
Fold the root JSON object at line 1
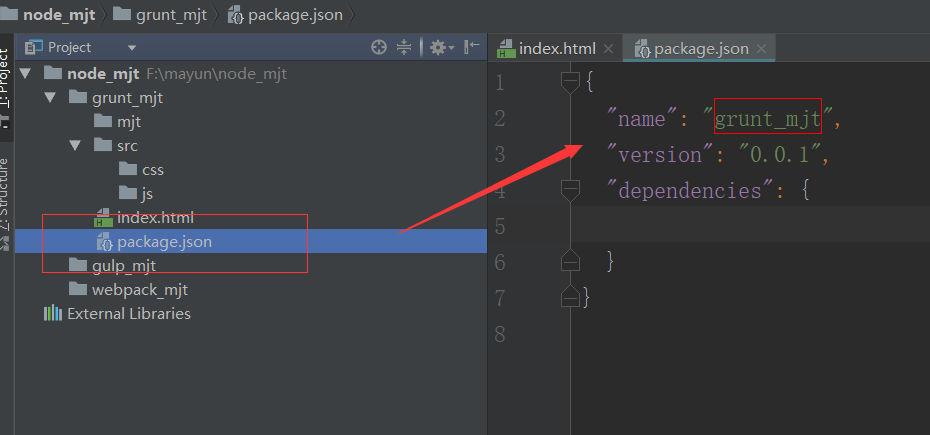[570, 82]
